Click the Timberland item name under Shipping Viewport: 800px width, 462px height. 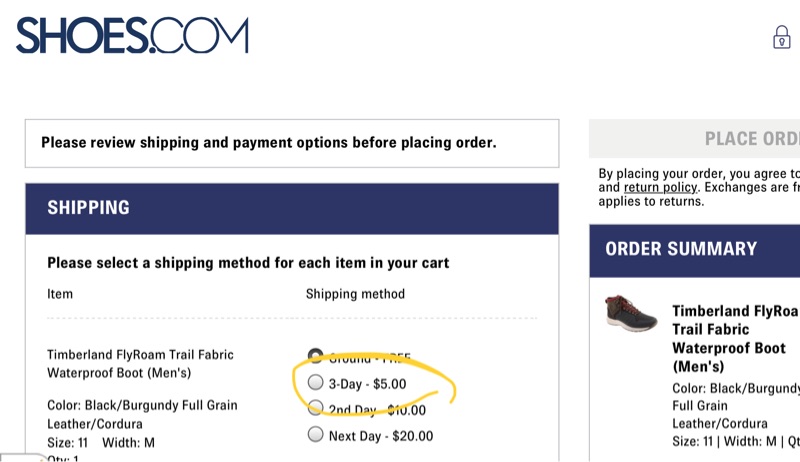coord(140,363)
